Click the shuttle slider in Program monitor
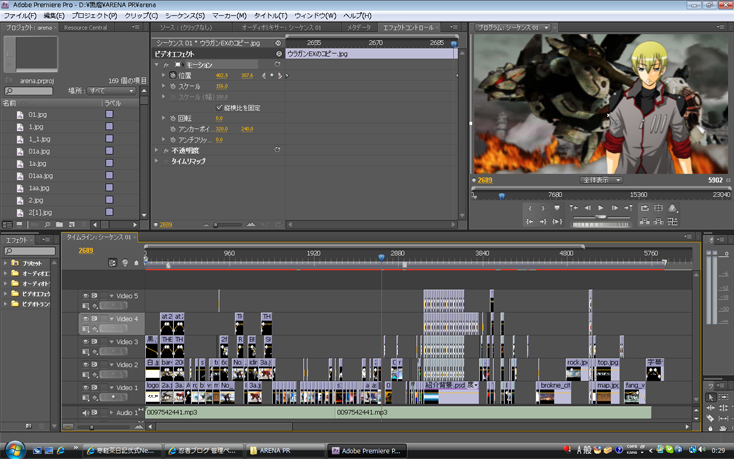The height and width of the screenshot is (459, 734). tap(600, 219)
